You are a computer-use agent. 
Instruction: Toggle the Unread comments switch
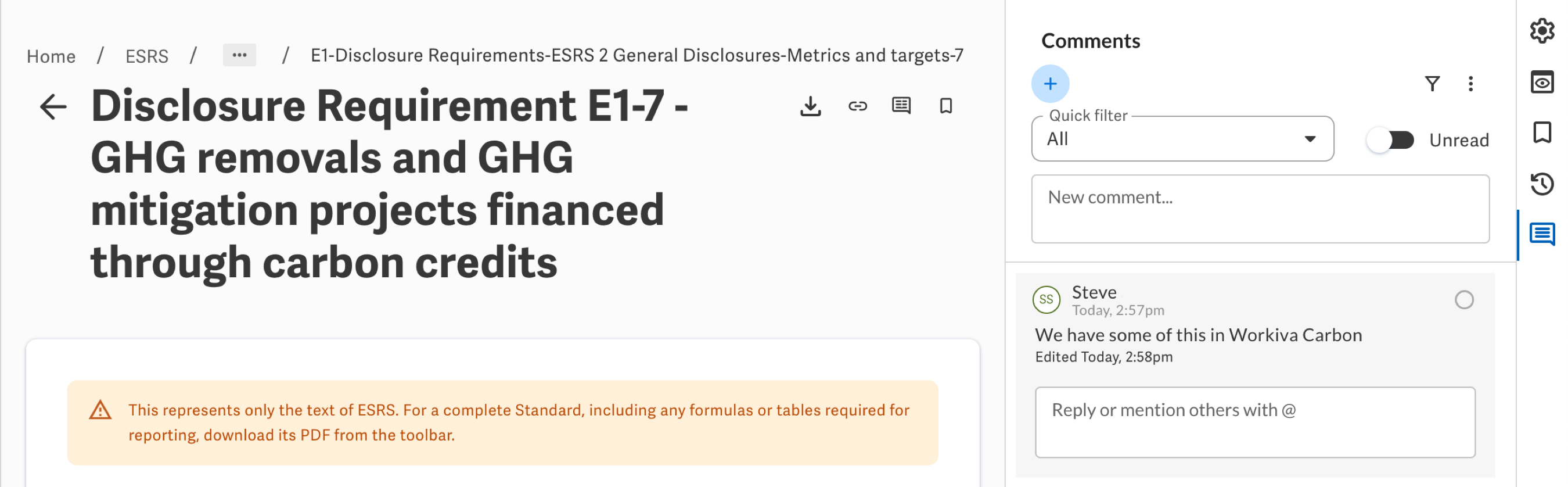click(1390, 140)
